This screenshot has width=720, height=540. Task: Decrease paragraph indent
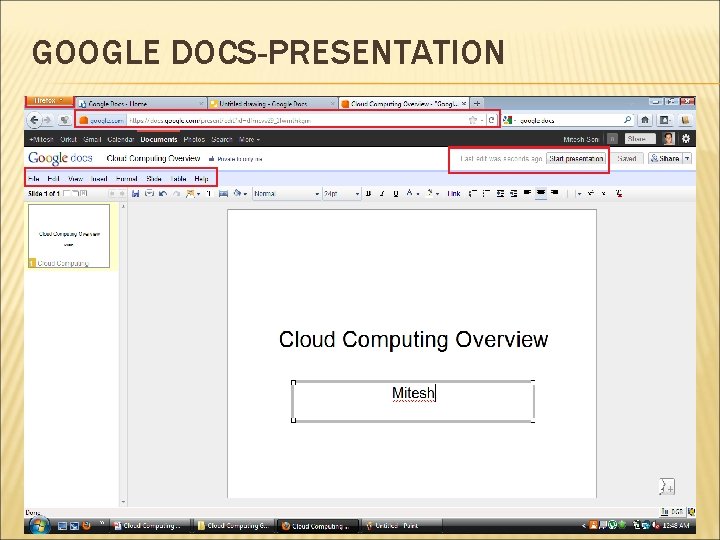coord(501,194)
